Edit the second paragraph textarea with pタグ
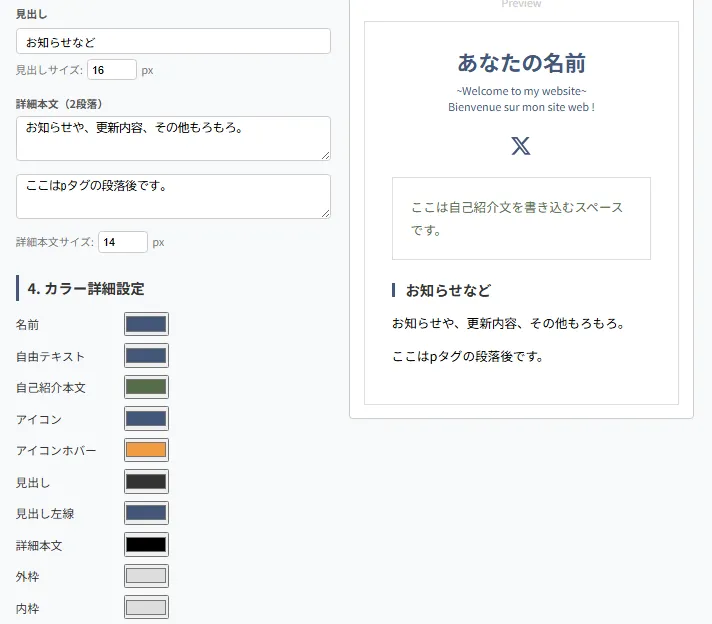 point(173,196)
